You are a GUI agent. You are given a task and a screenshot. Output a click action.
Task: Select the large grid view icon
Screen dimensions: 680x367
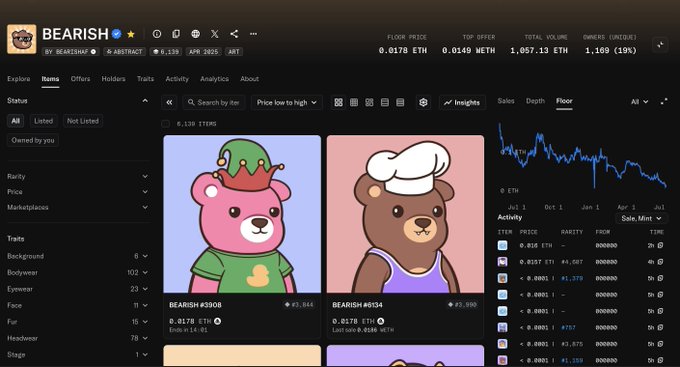tap(338, 102)
